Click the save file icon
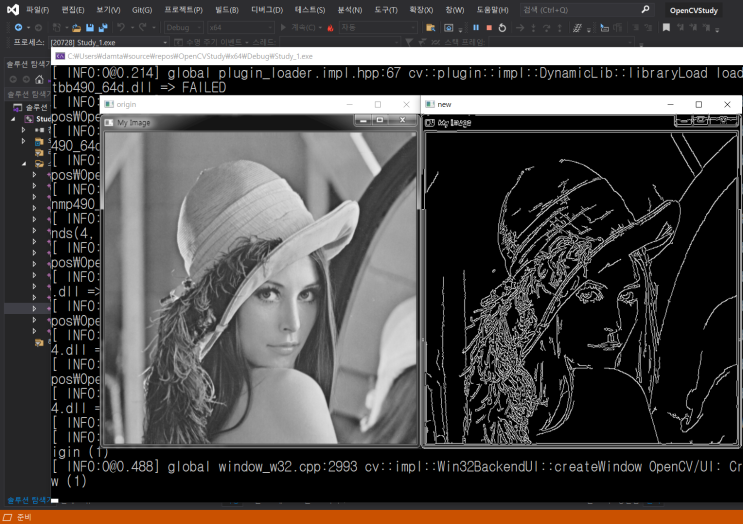 [90, 28]
